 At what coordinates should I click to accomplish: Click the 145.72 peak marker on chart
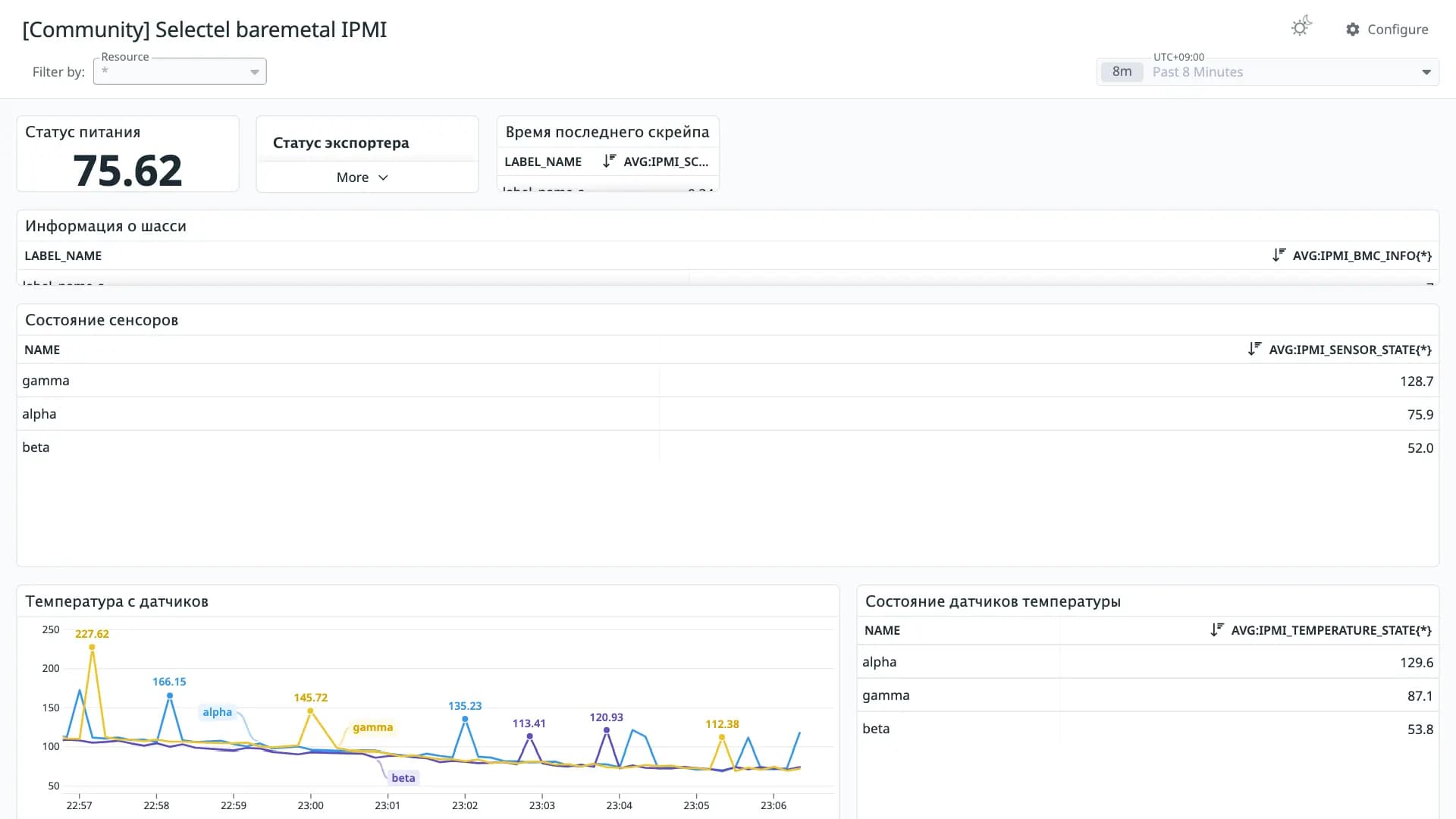[310, 711]
